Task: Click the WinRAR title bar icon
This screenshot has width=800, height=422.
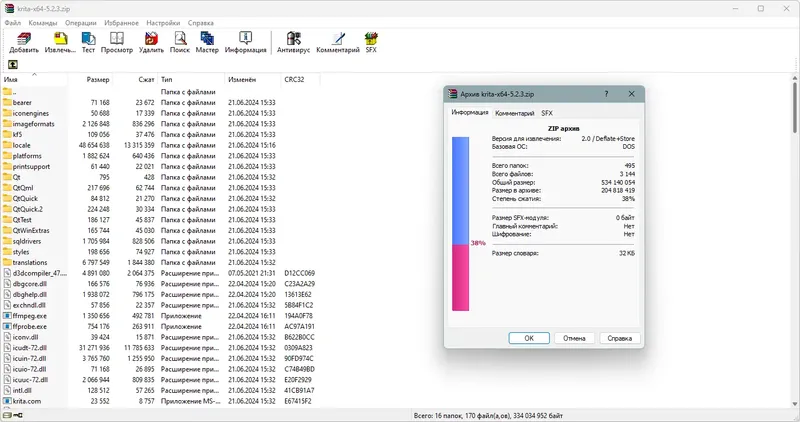Action: pos(9,9)
